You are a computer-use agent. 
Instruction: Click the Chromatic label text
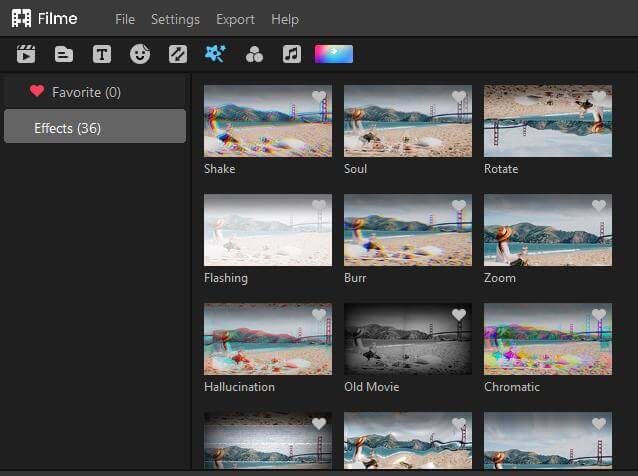512,386
